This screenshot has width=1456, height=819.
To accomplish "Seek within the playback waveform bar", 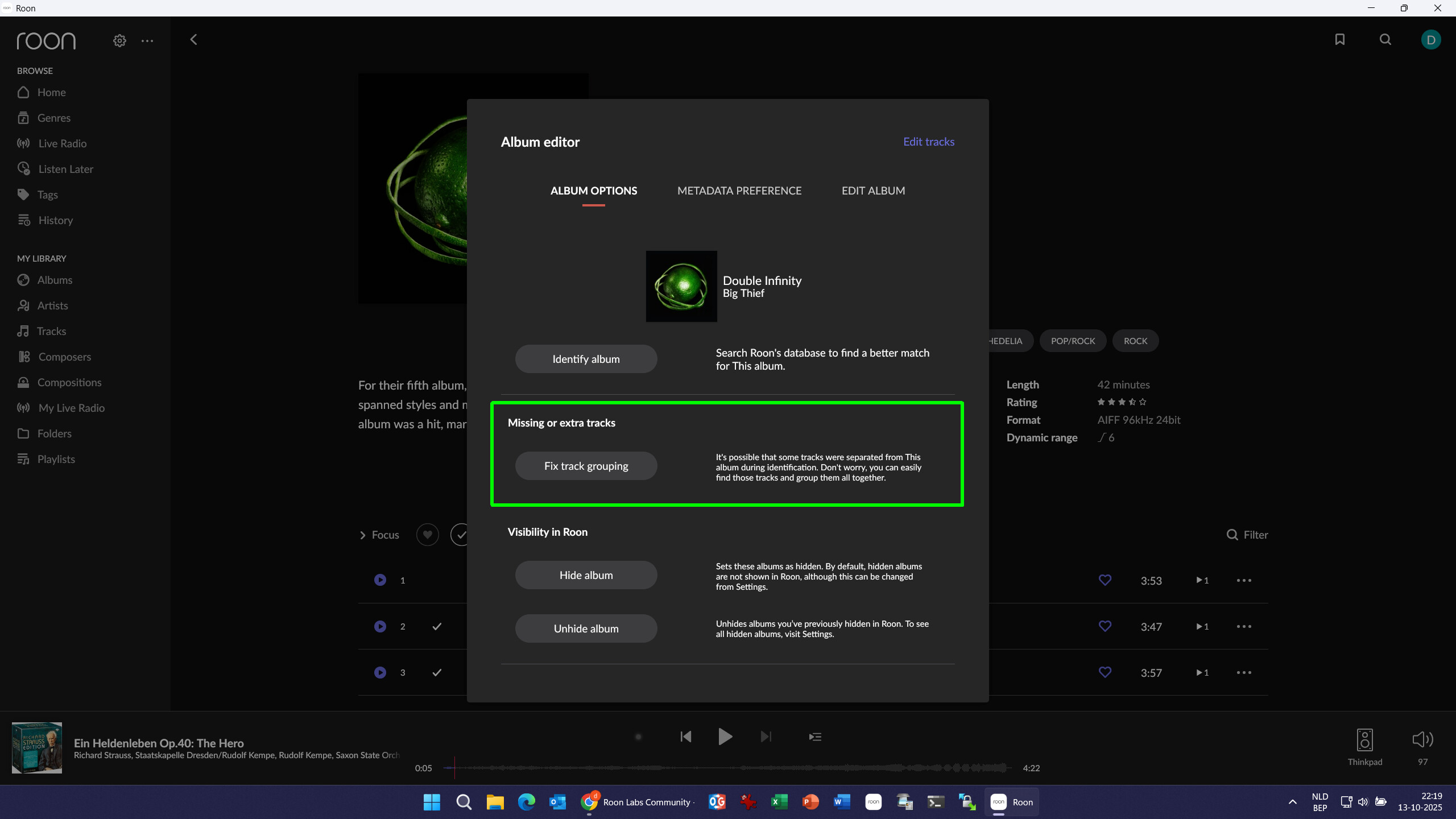I will click(x=728, y=768).
